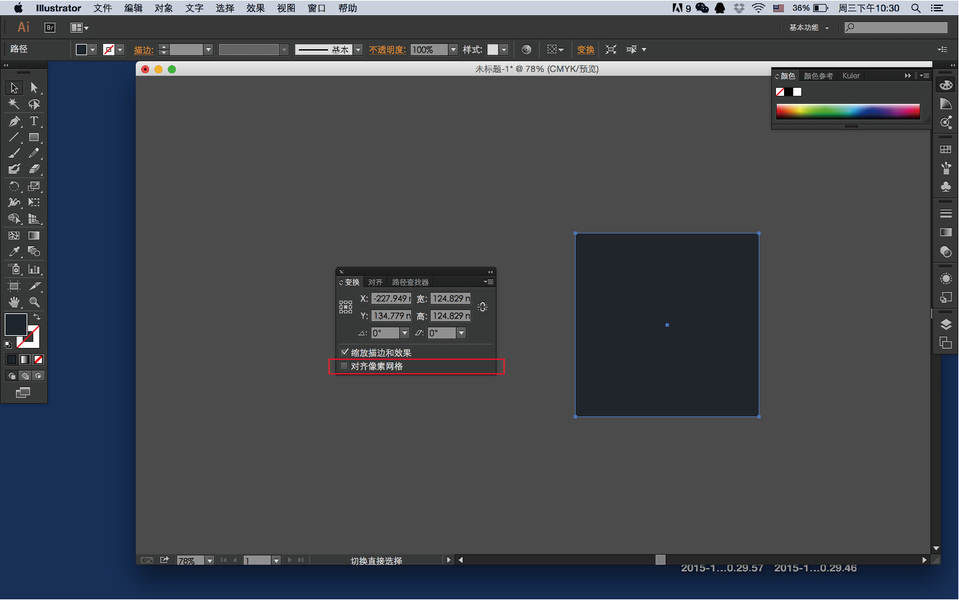Select the Type tool
The image size is (959, 600).
click(34, 121)
